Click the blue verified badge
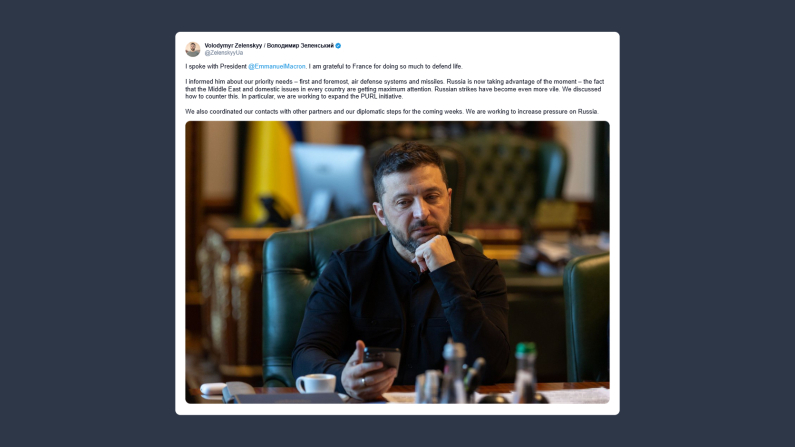Viewport: 795px width, 447px height. coord(338,46)
